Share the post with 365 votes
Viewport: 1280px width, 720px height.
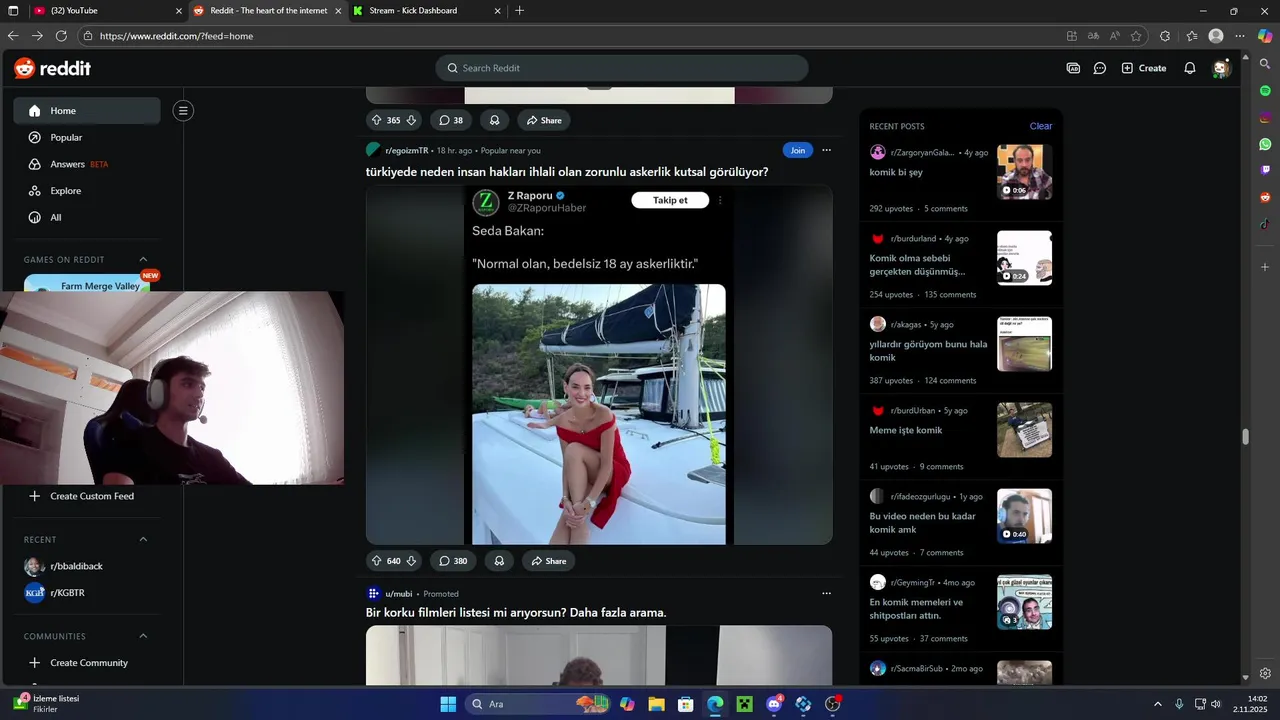544,120
